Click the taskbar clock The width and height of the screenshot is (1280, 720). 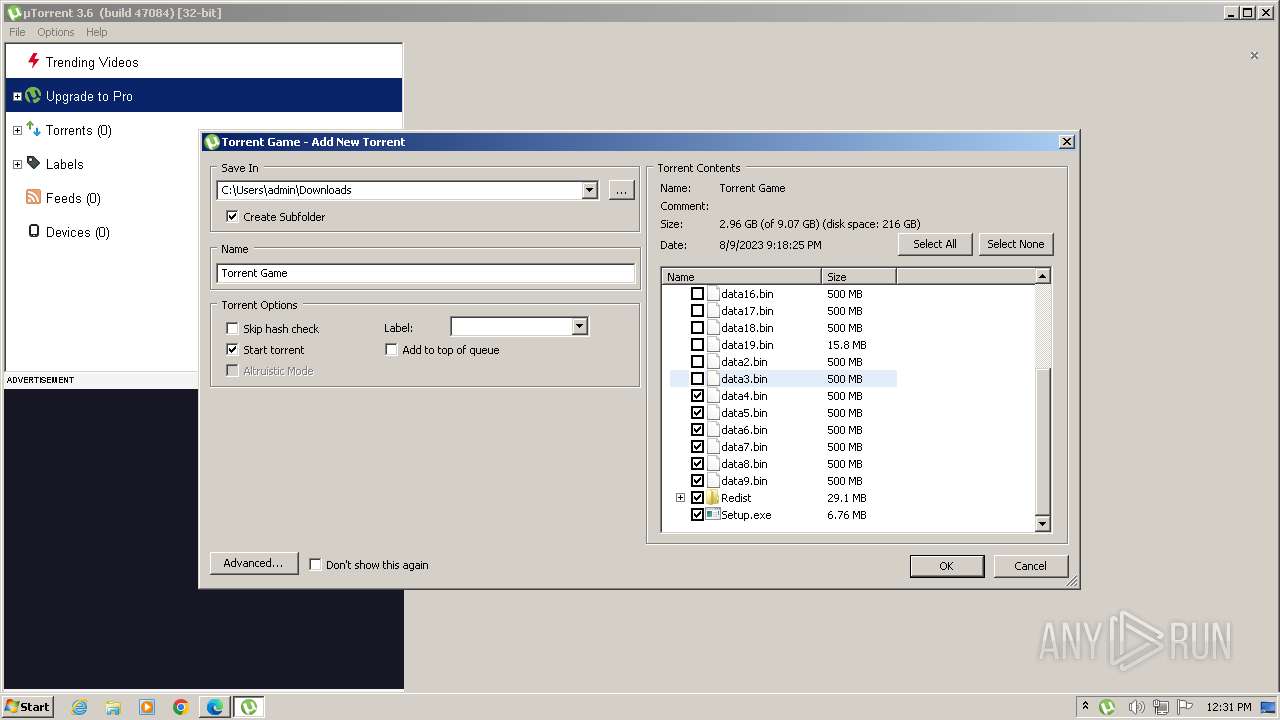1229,707
